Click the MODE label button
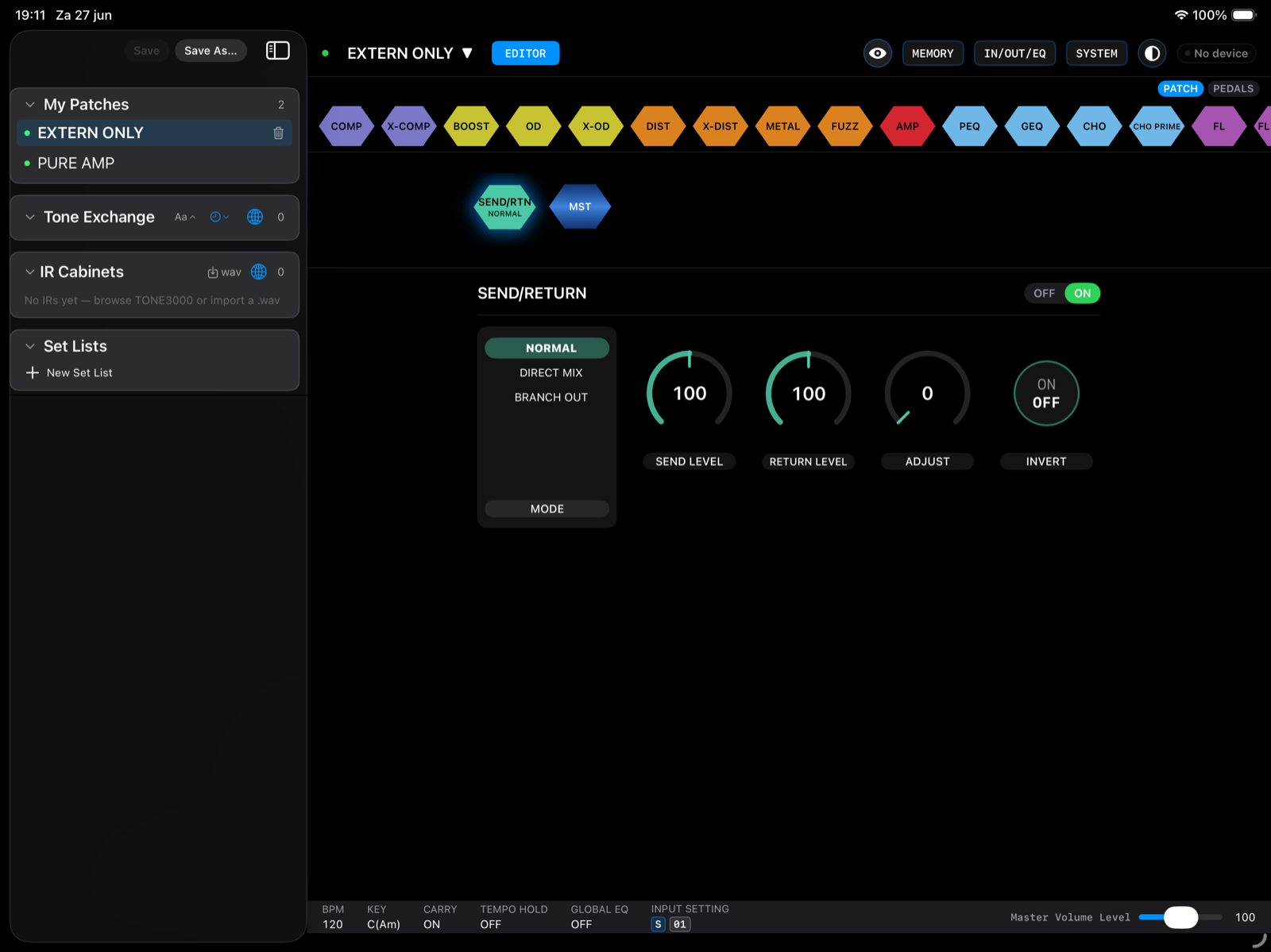Viewport: 1271px width, 952px height. [x=547, y=509]
